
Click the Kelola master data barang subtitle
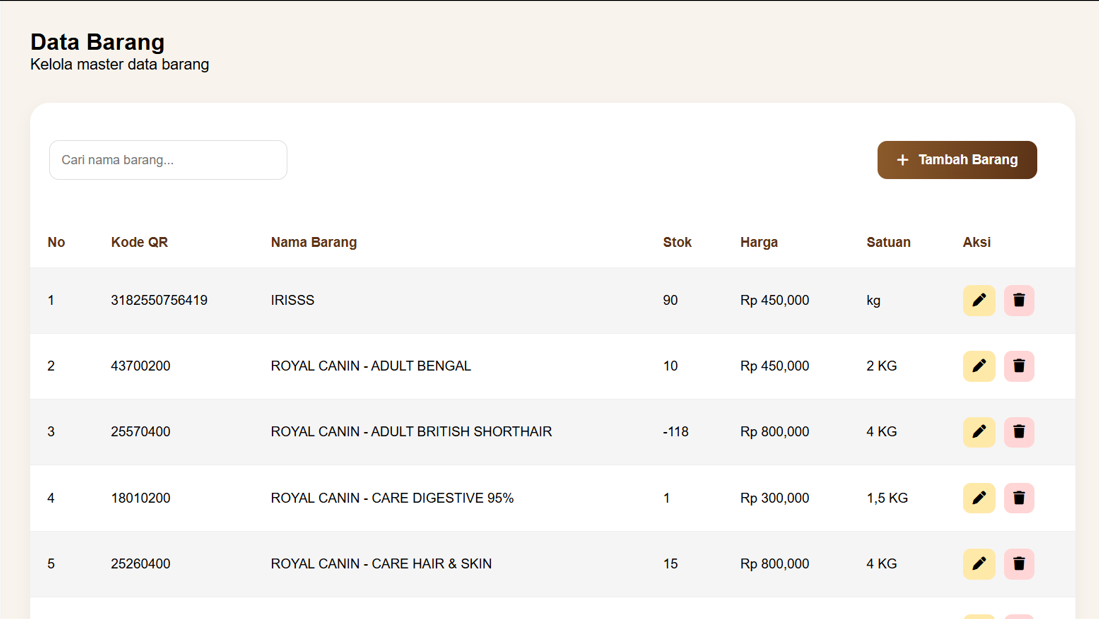tap(120, 64)
